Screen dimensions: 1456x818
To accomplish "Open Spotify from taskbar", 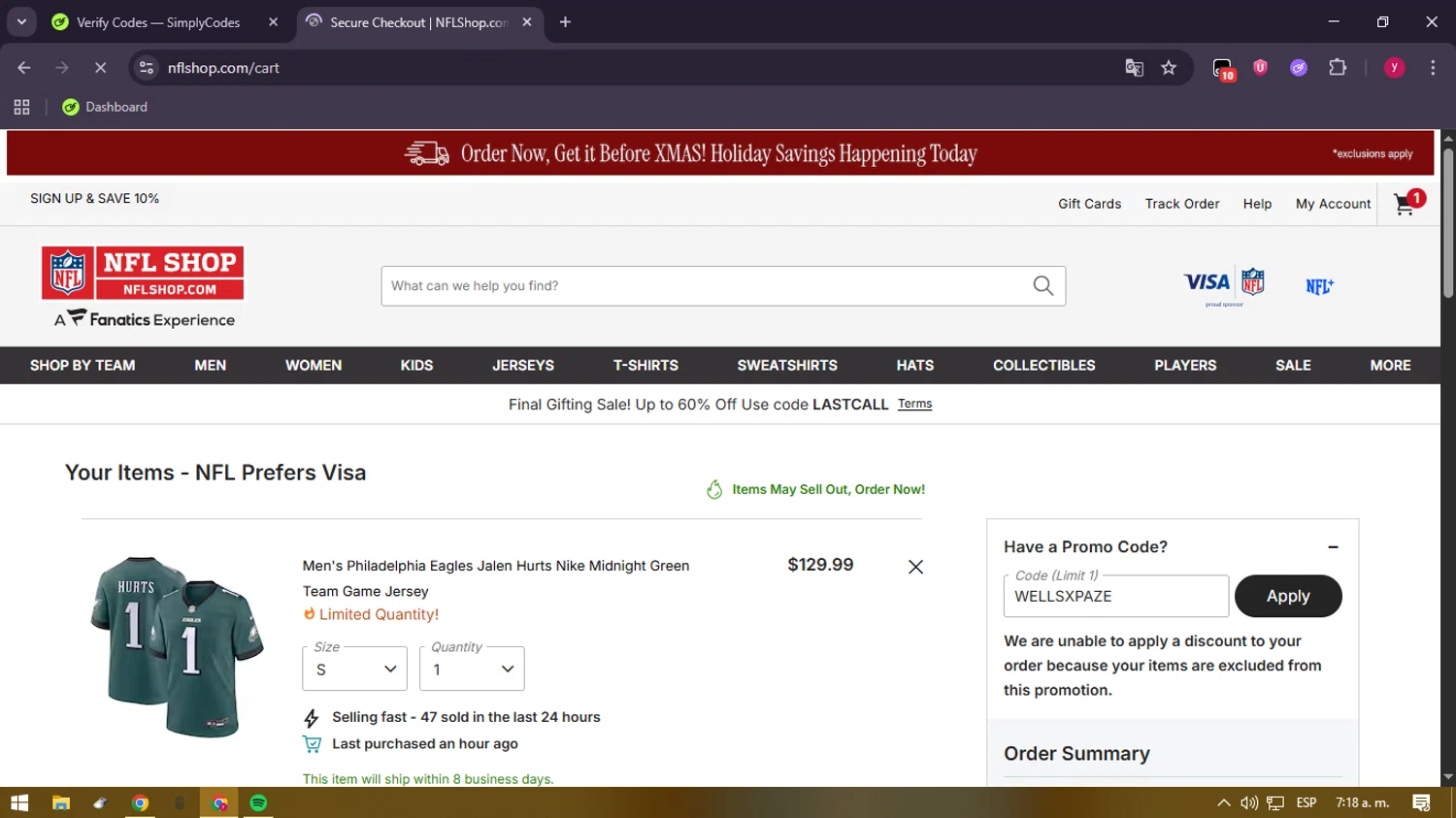I will pyautogui.click(x=258, y=802).
